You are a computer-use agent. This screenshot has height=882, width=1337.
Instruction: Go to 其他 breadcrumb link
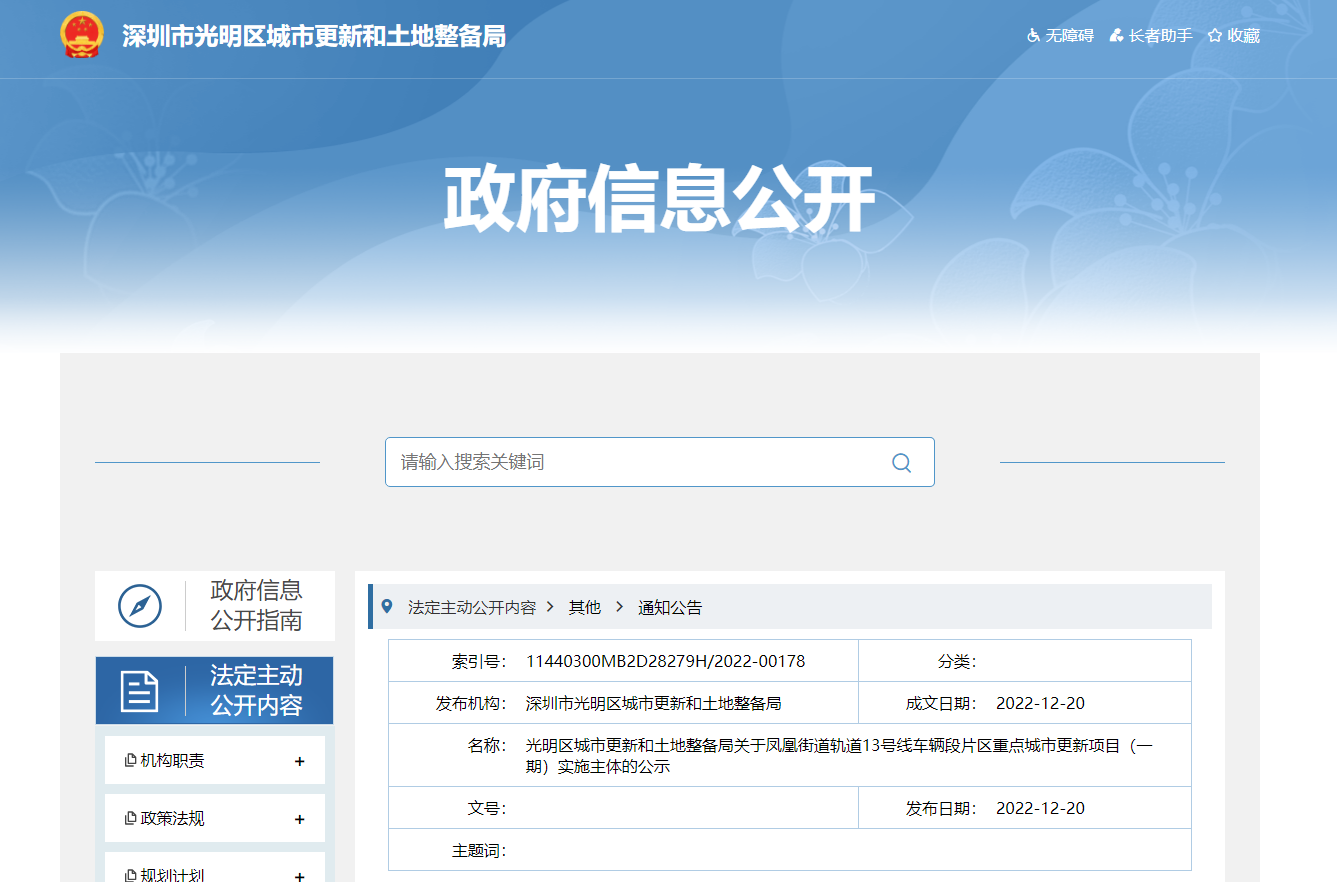pos(585,607)
